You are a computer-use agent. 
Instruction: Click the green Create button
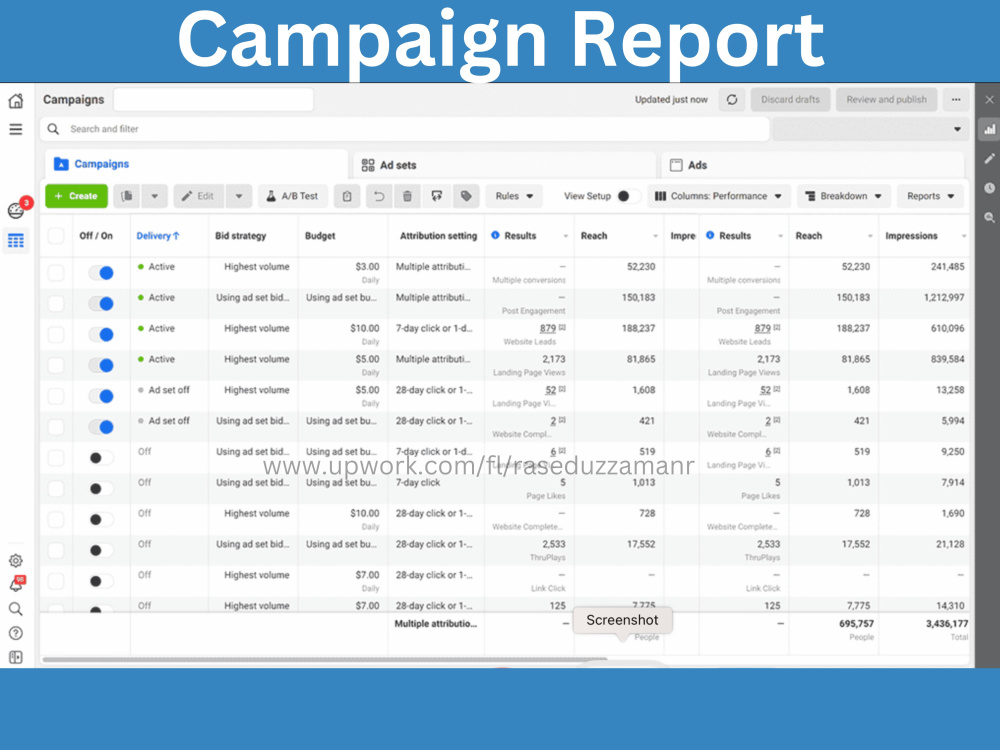coord(77,196)
